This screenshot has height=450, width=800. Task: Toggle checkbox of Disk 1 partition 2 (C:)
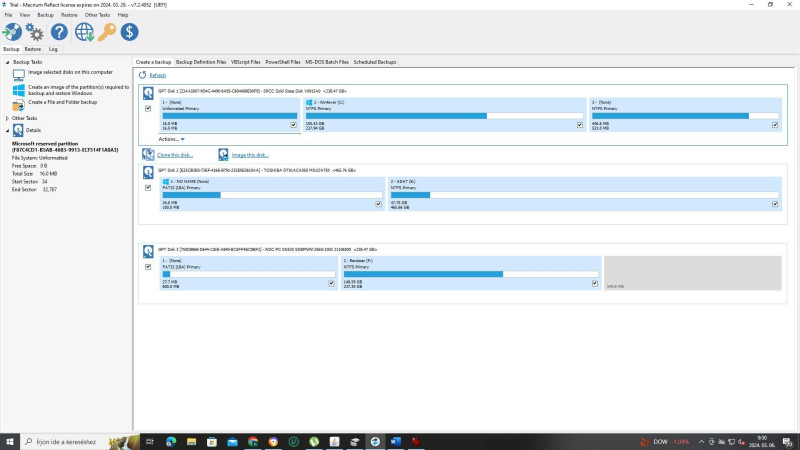click(580, 125)
